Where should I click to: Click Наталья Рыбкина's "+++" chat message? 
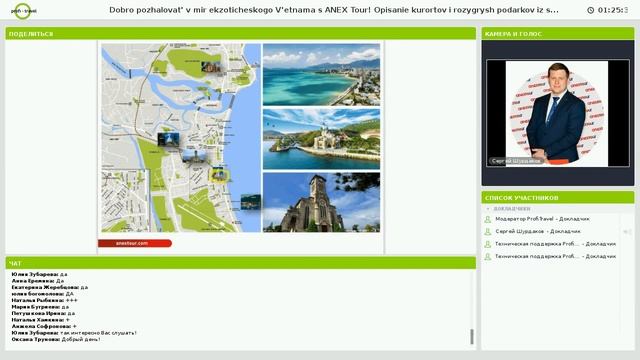click(44, 300)
